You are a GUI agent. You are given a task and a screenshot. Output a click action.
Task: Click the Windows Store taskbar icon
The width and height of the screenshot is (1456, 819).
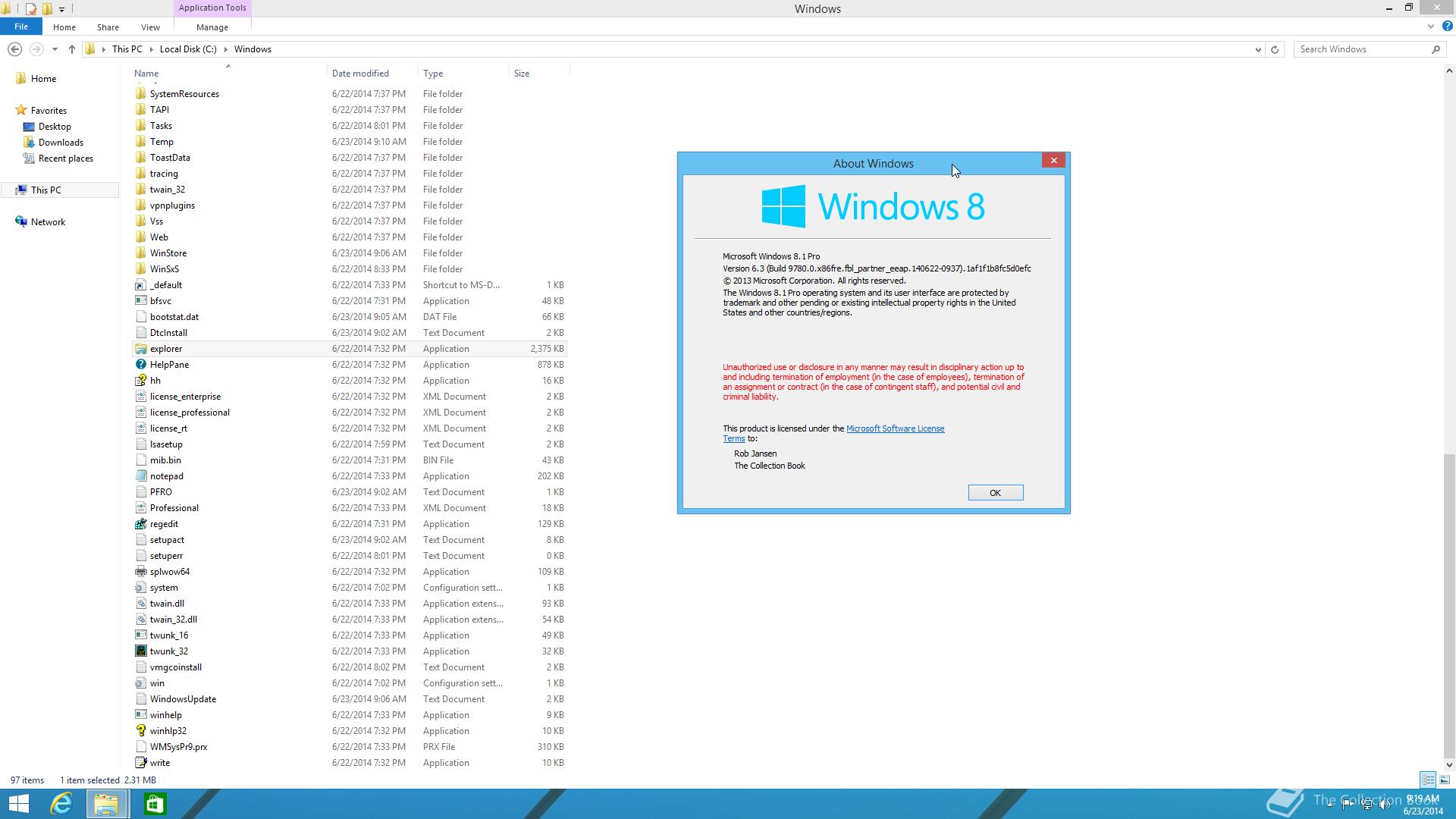pos(155,804)
